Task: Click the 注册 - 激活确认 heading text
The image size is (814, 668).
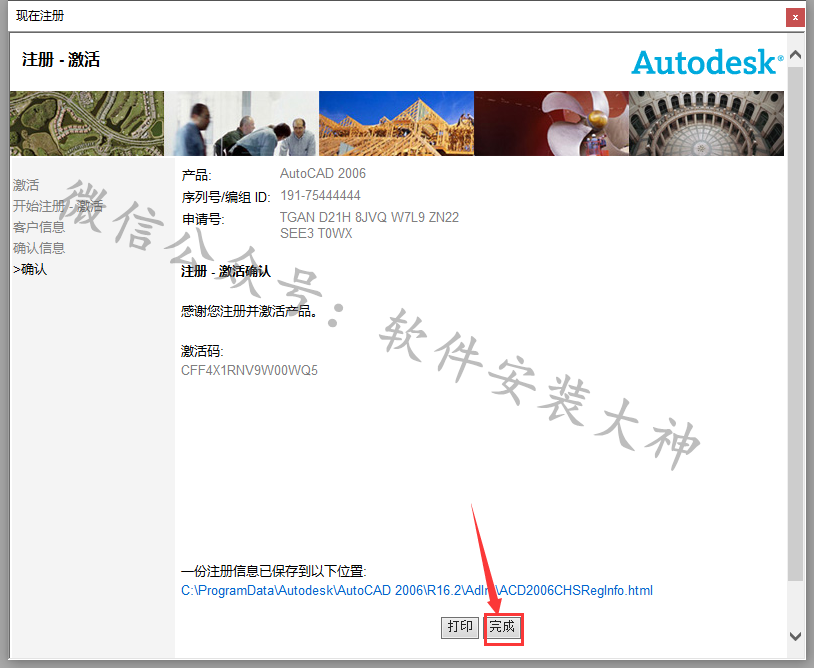Action: click(226, 271)
